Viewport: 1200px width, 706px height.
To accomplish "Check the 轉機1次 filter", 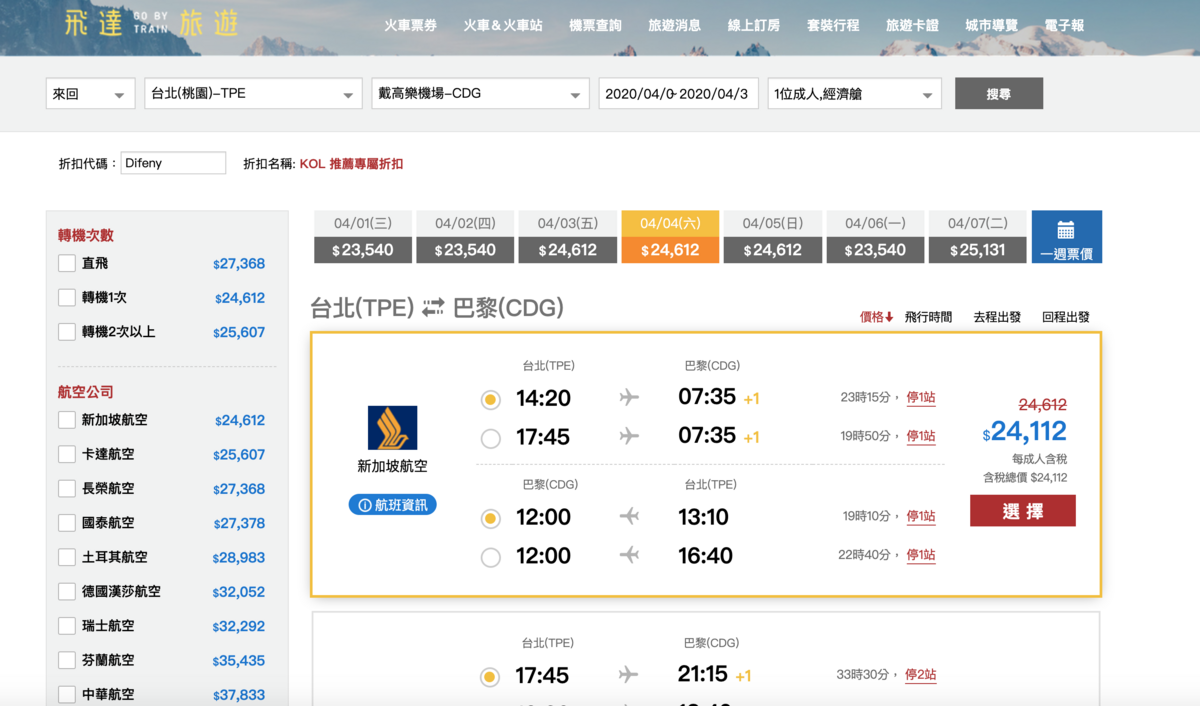I will (67, 298).
